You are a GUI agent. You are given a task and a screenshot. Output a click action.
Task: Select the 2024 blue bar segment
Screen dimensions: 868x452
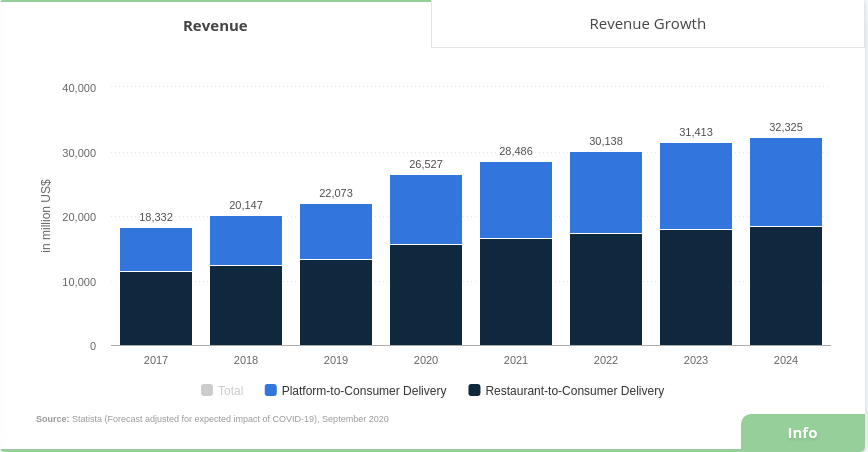pyautogui.click(x=786, y=182)
